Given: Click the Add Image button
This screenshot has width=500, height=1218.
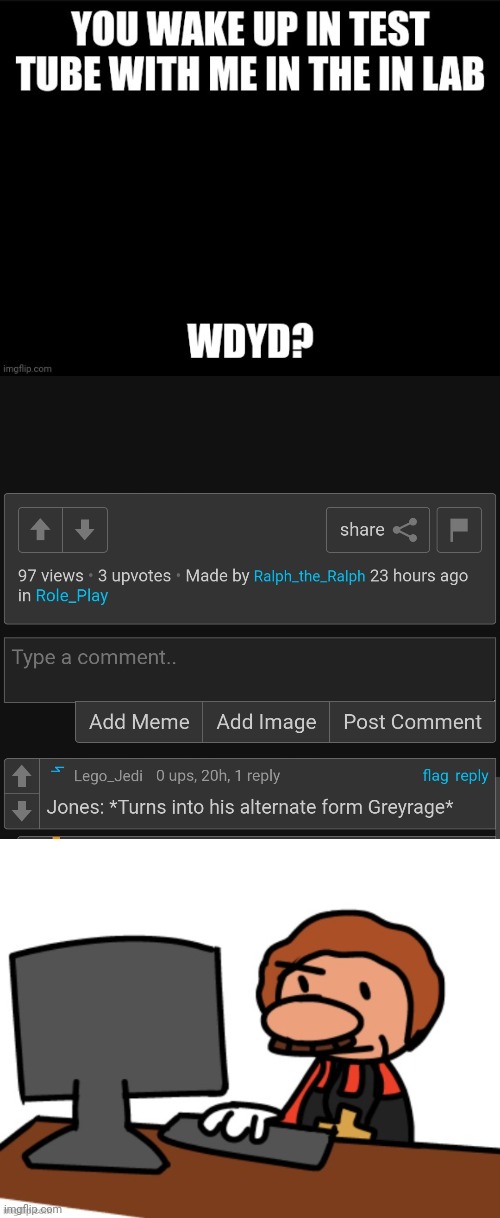Looking at the screenshot, I should click(266, 722).
